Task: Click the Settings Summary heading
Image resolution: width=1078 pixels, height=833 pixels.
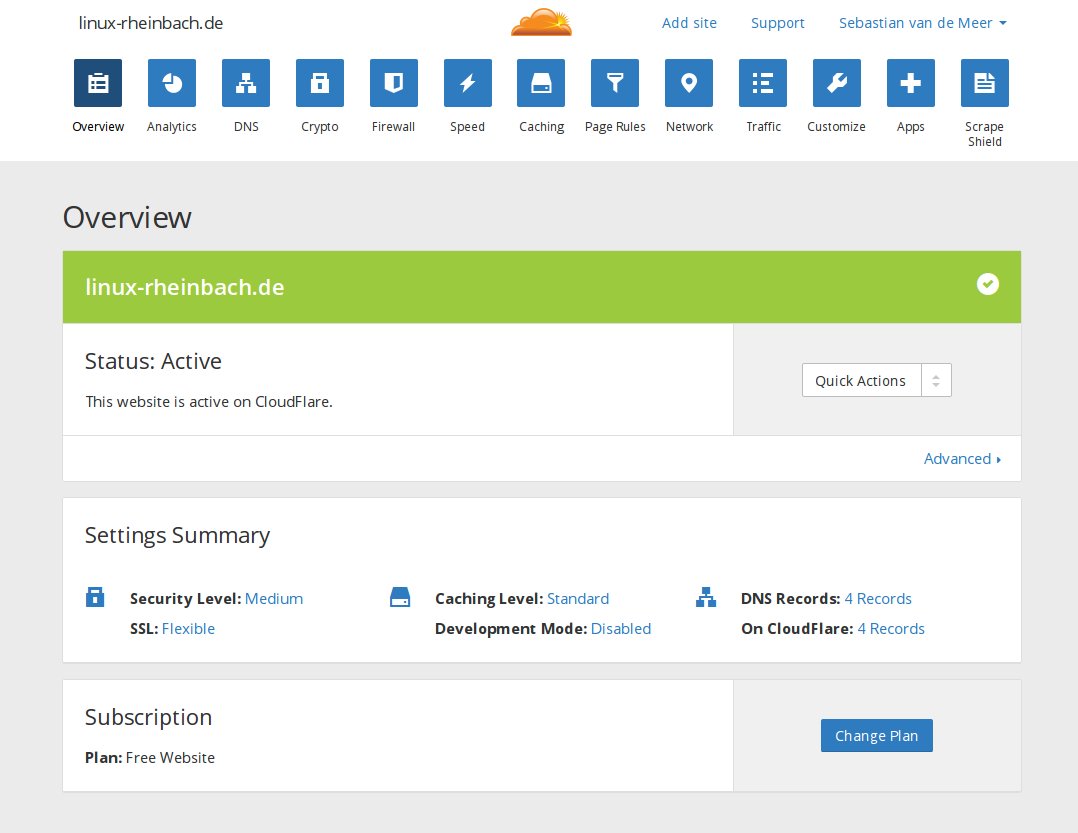Action: point(177,535)
